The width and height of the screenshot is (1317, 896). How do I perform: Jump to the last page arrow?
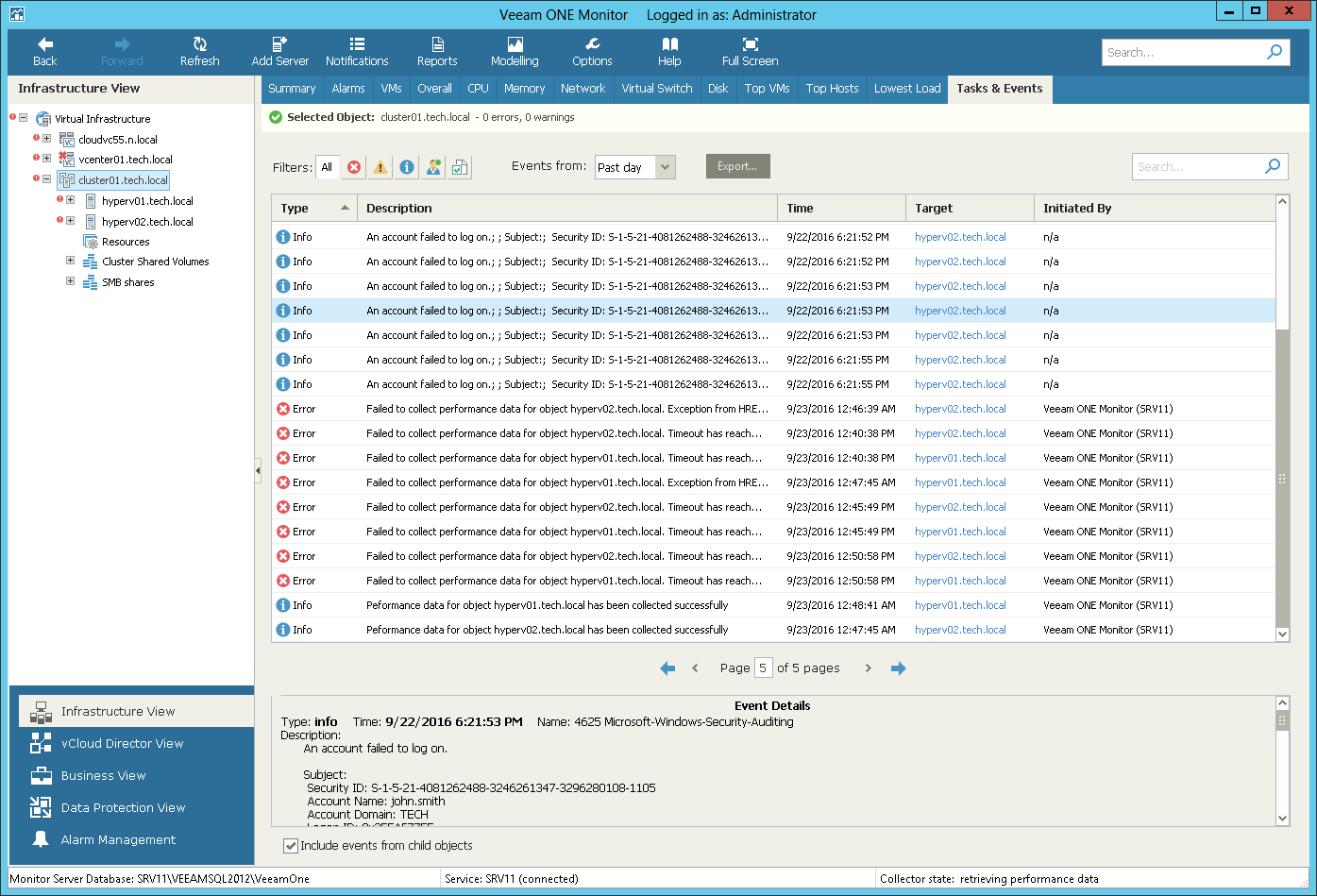coord(898,668)
